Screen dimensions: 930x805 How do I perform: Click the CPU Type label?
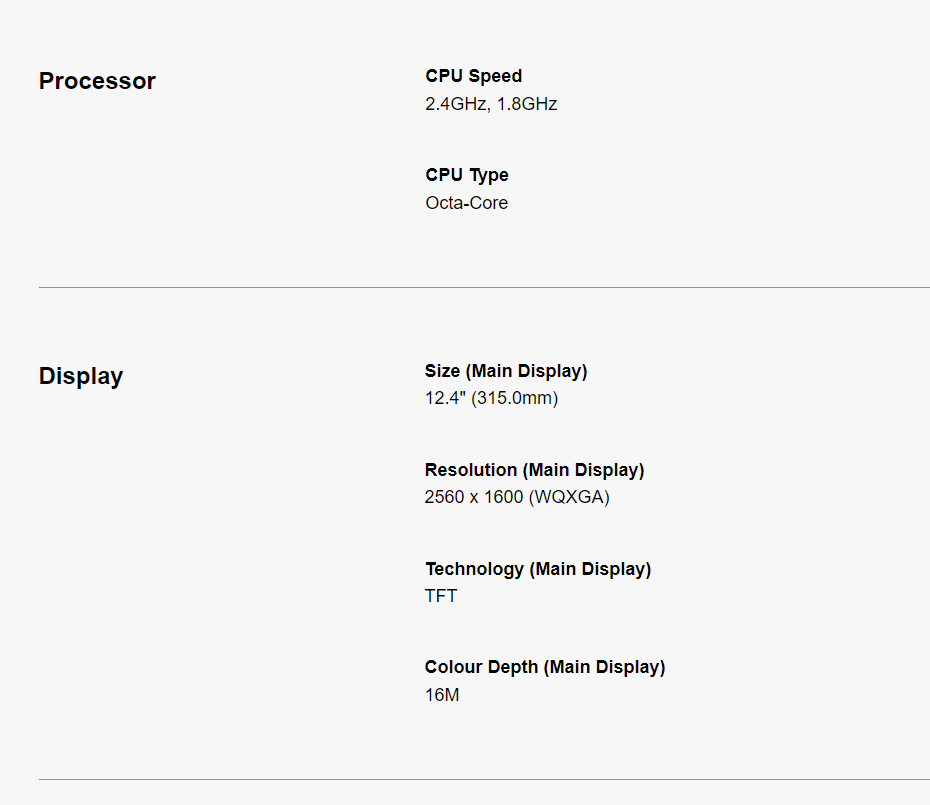pos(466,175)
